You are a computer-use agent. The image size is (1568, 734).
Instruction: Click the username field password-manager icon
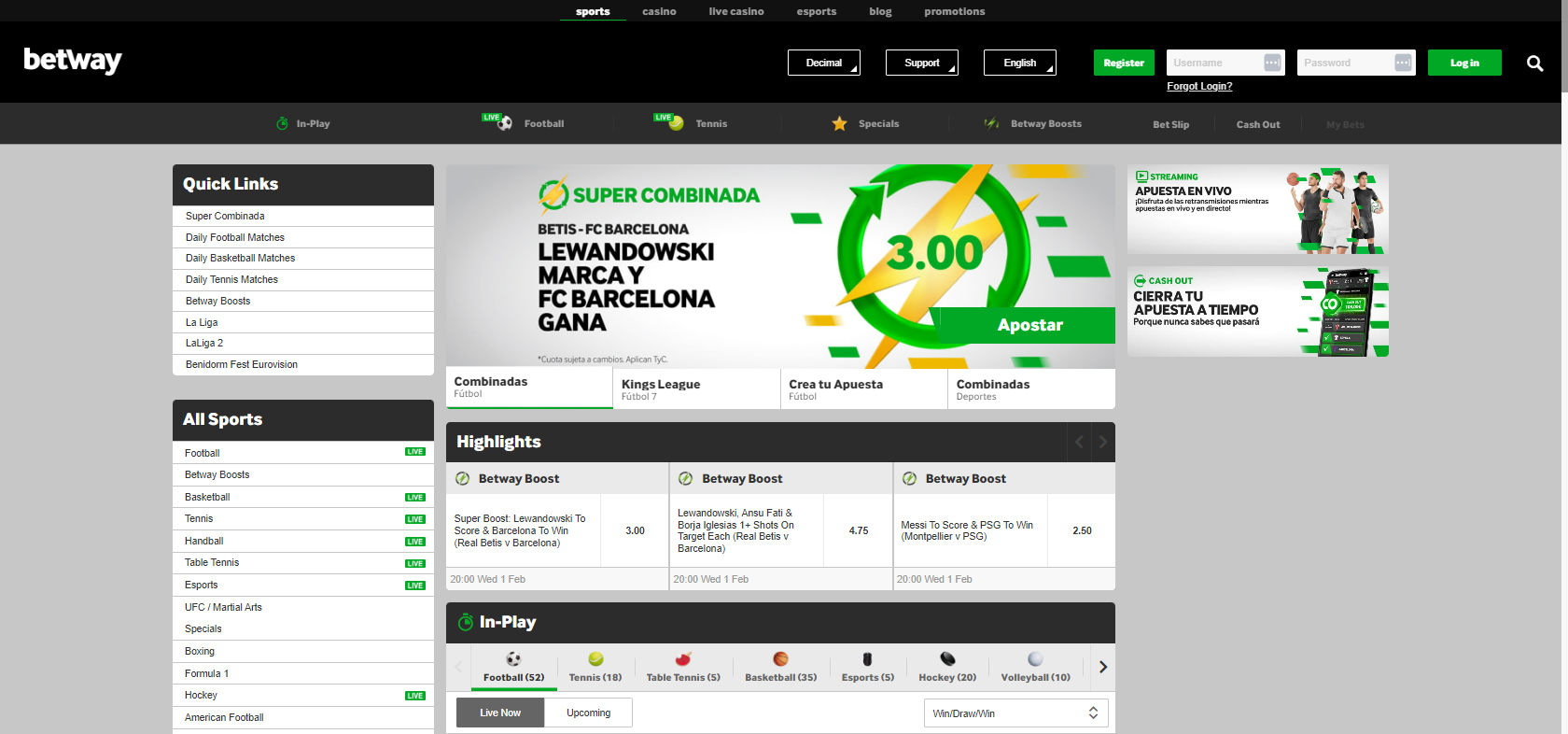tap(1272, 63)
